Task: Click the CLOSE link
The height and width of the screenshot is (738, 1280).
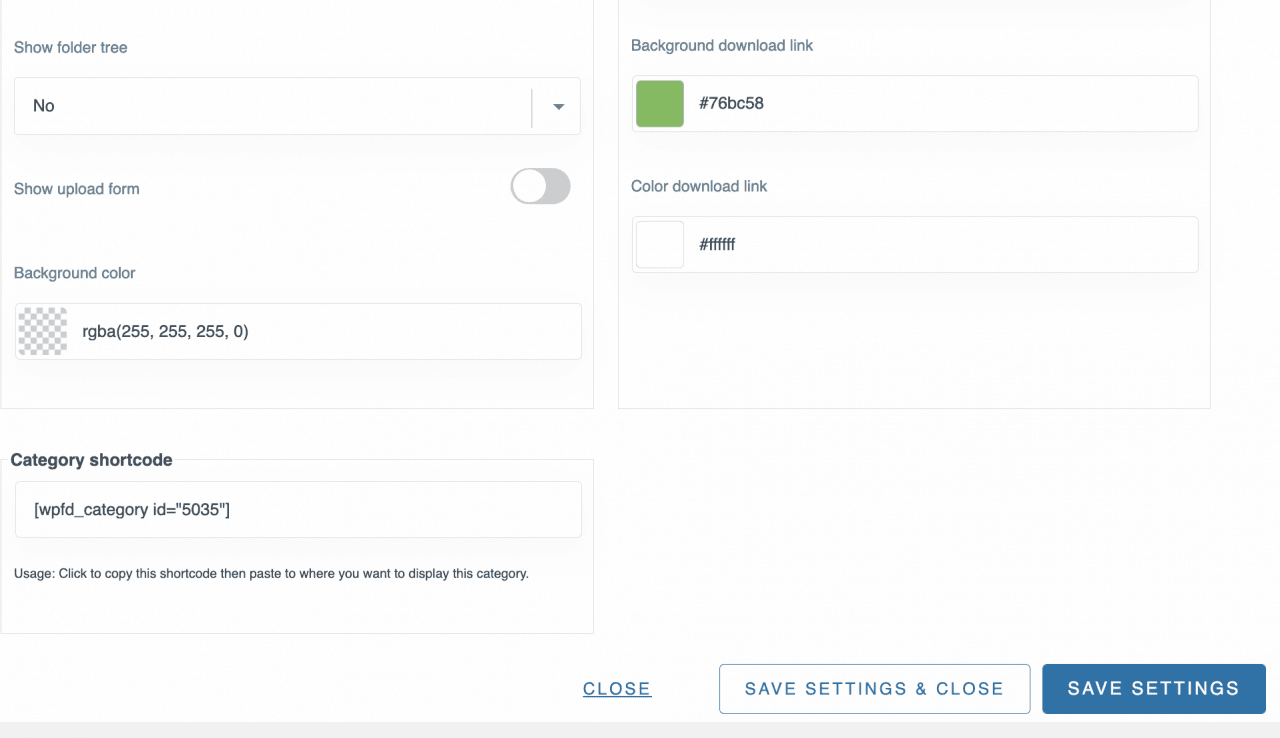Action: point(617,689)
